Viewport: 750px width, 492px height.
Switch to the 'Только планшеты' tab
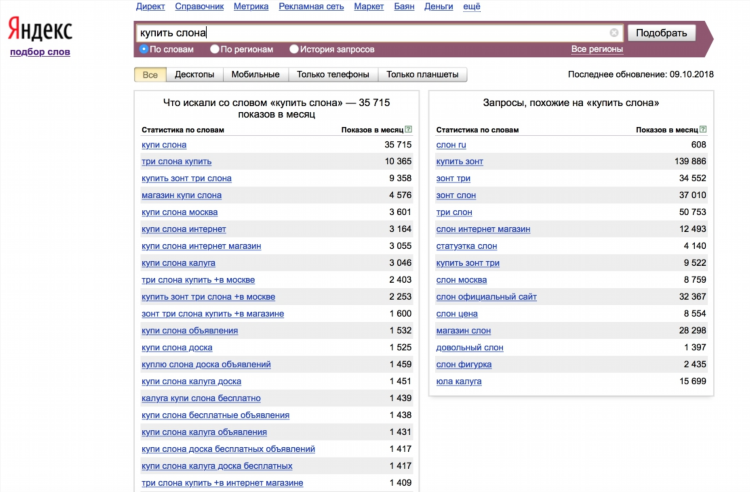coord(422,75)
